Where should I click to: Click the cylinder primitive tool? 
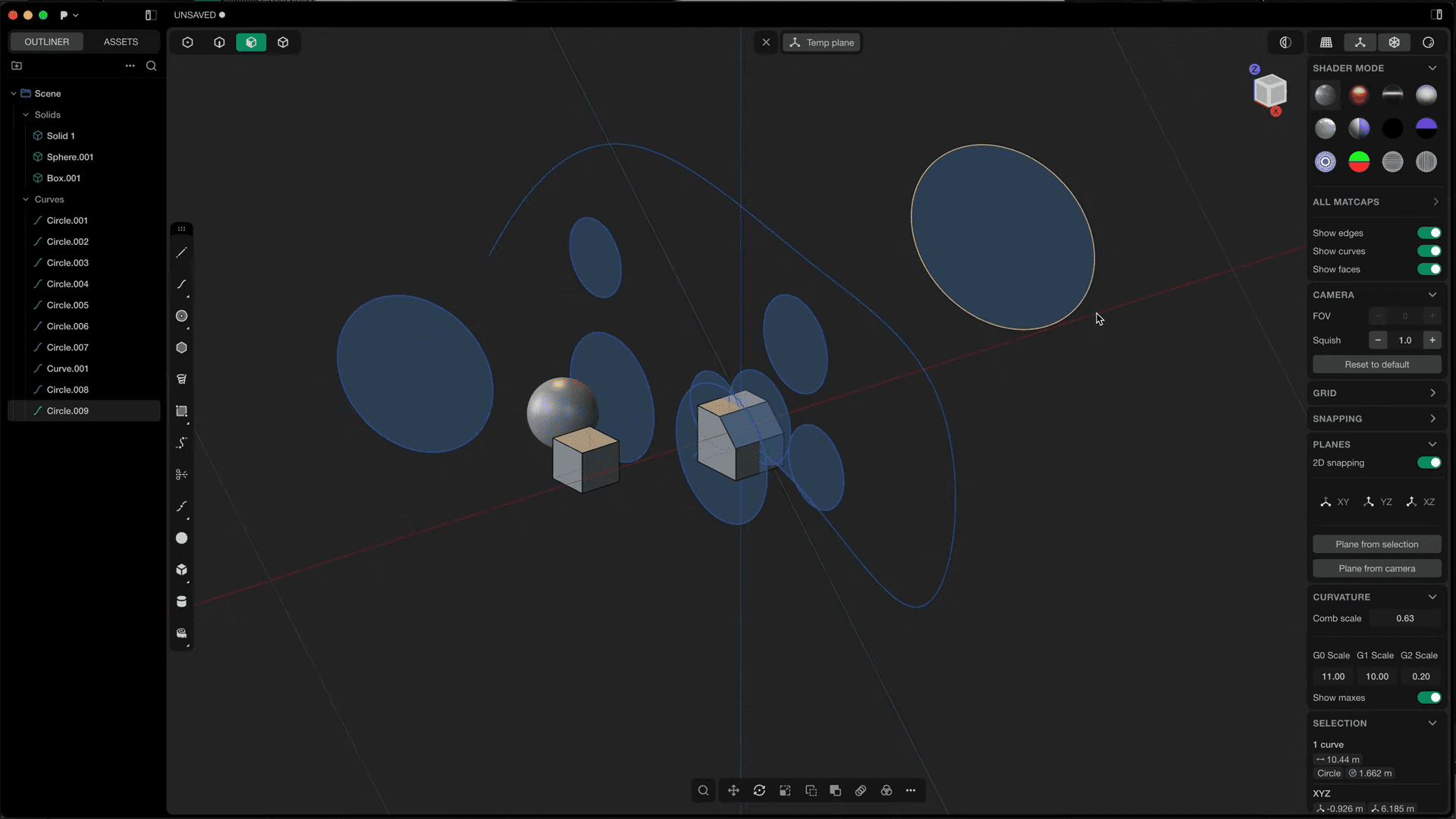pyautogui.click(x=181, y=601)
